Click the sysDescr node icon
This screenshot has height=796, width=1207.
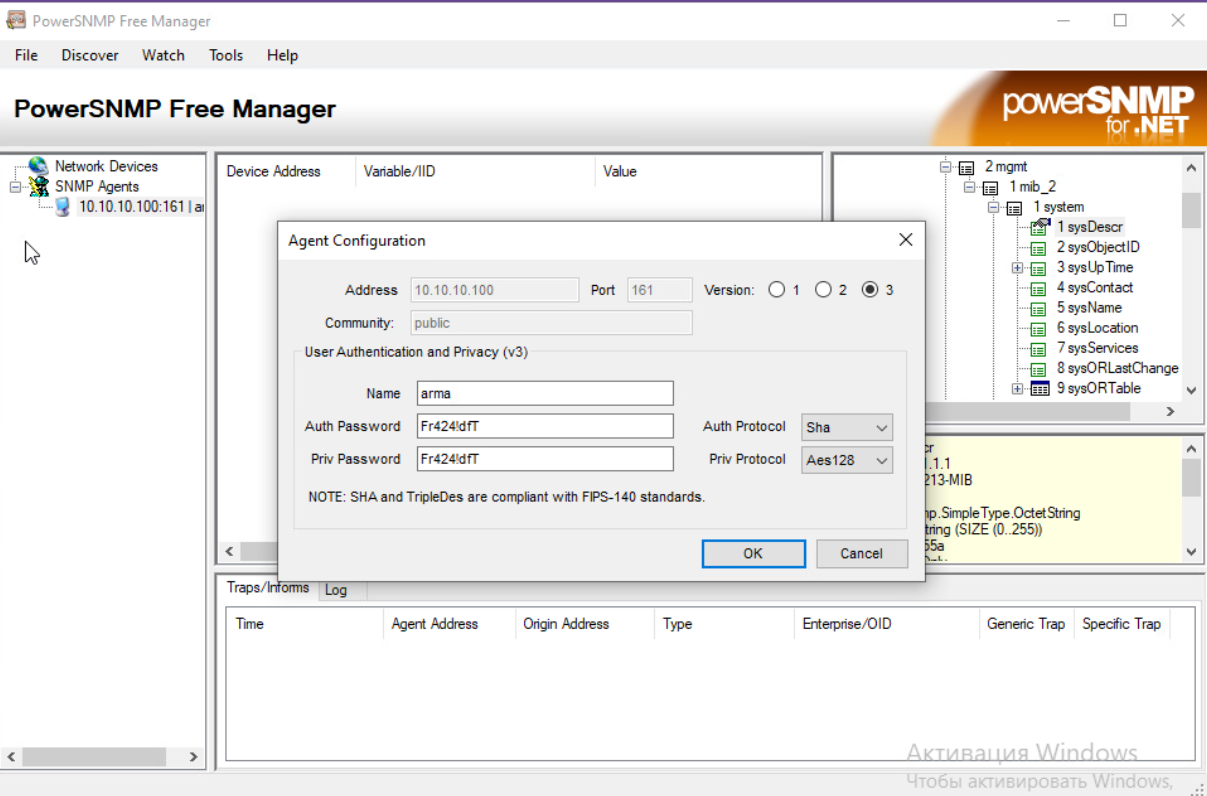click(1039, 227)
